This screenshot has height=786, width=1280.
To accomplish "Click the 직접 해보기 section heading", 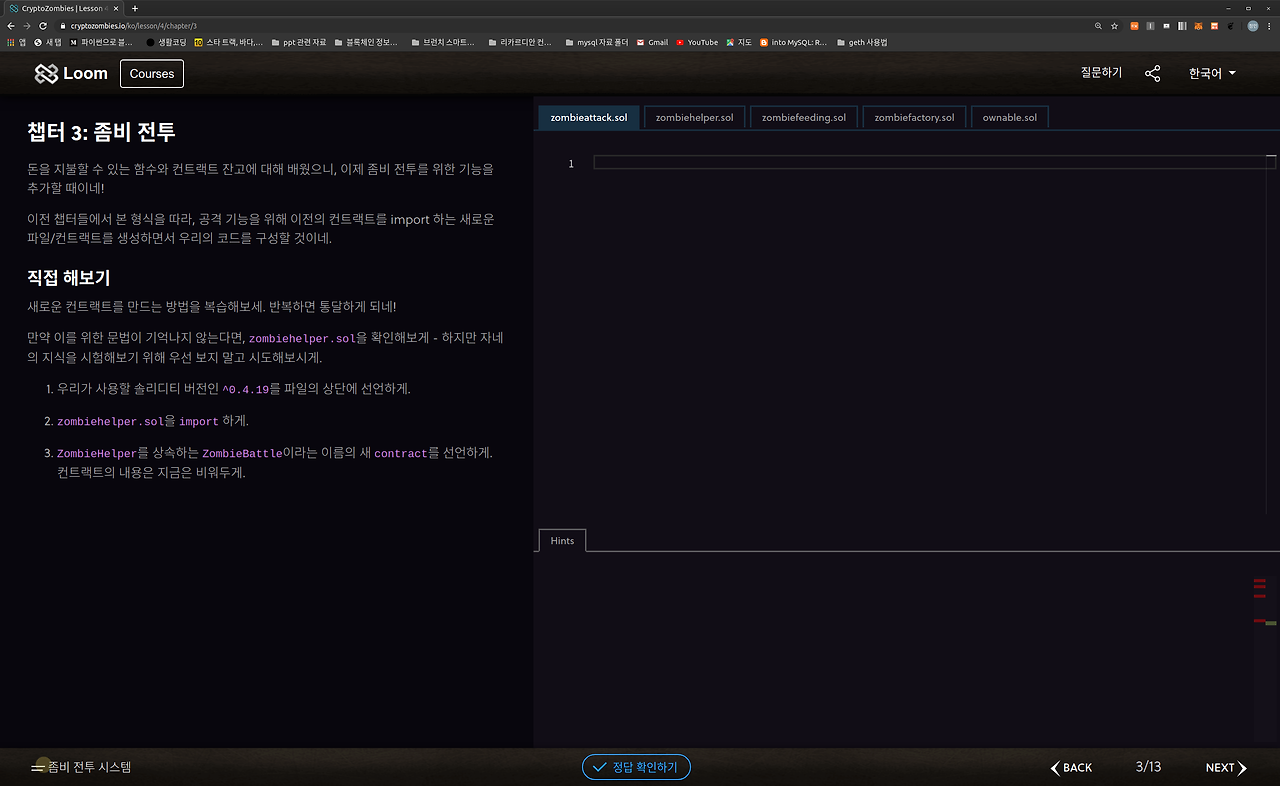I will pos(68,278).
